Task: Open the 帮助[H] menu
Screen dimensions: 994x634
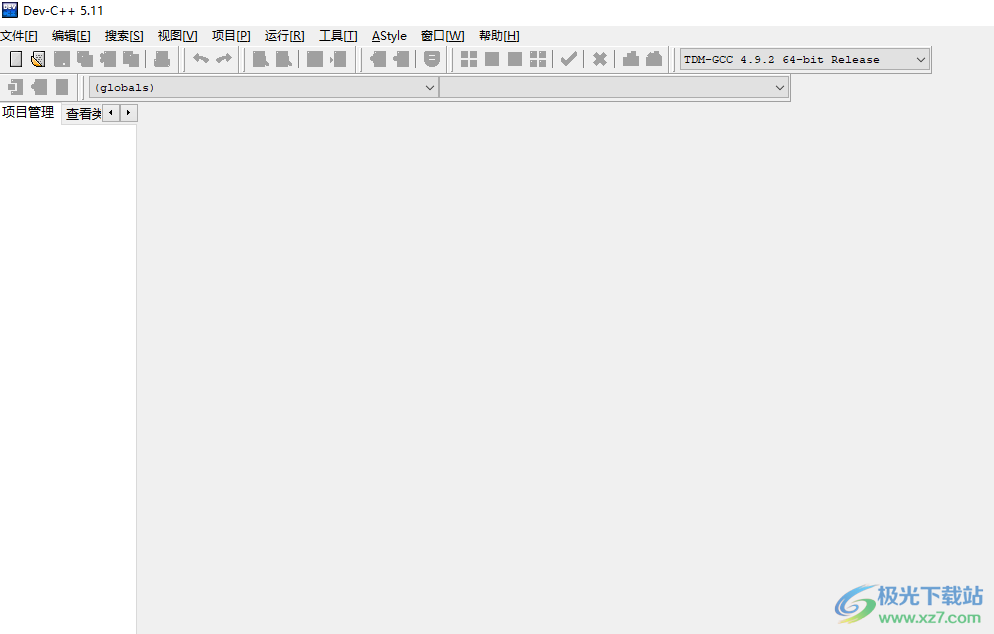Action: click(x=500, y=36)
